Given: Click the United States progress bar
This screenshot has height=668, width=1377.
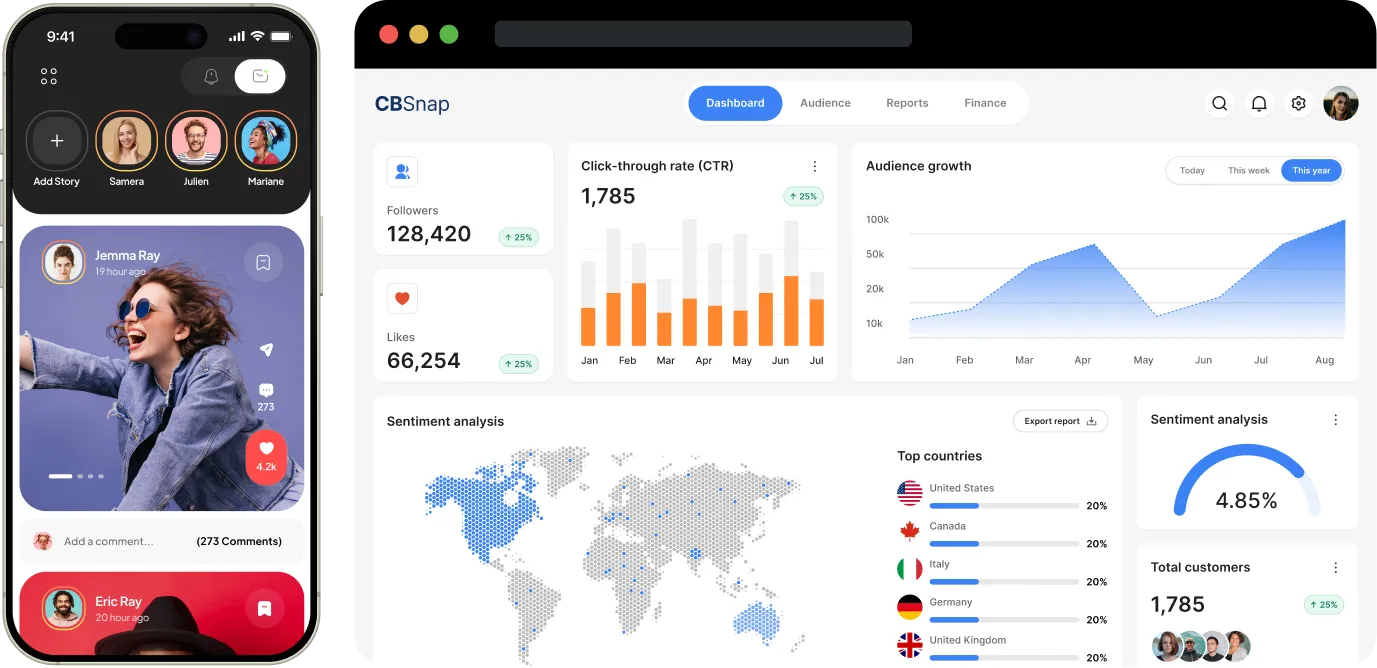Looking at the screenshot, I should coord(1004,505).
